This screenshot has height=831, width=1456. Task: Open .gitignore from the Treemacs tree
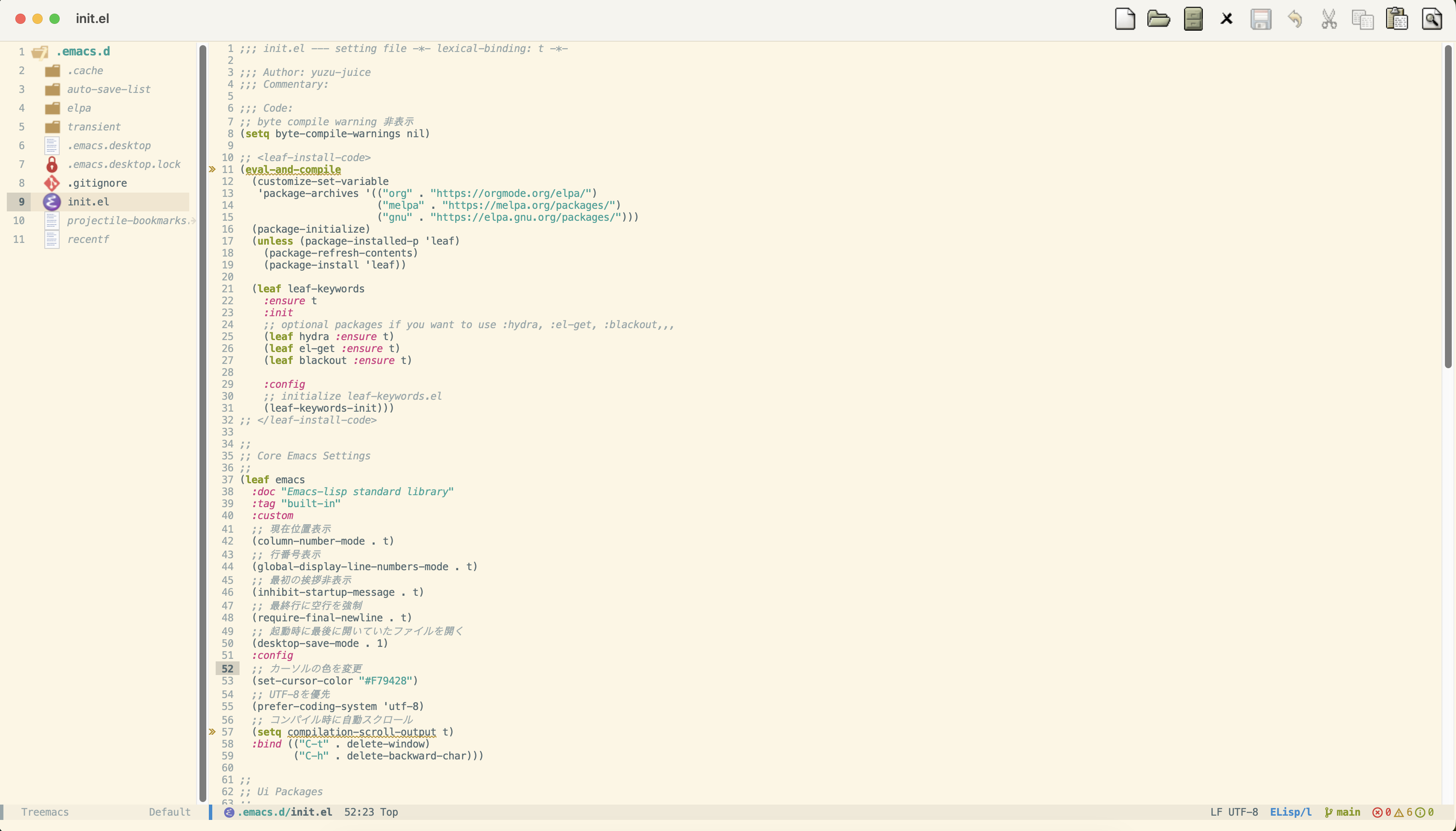tap(97, 183)
